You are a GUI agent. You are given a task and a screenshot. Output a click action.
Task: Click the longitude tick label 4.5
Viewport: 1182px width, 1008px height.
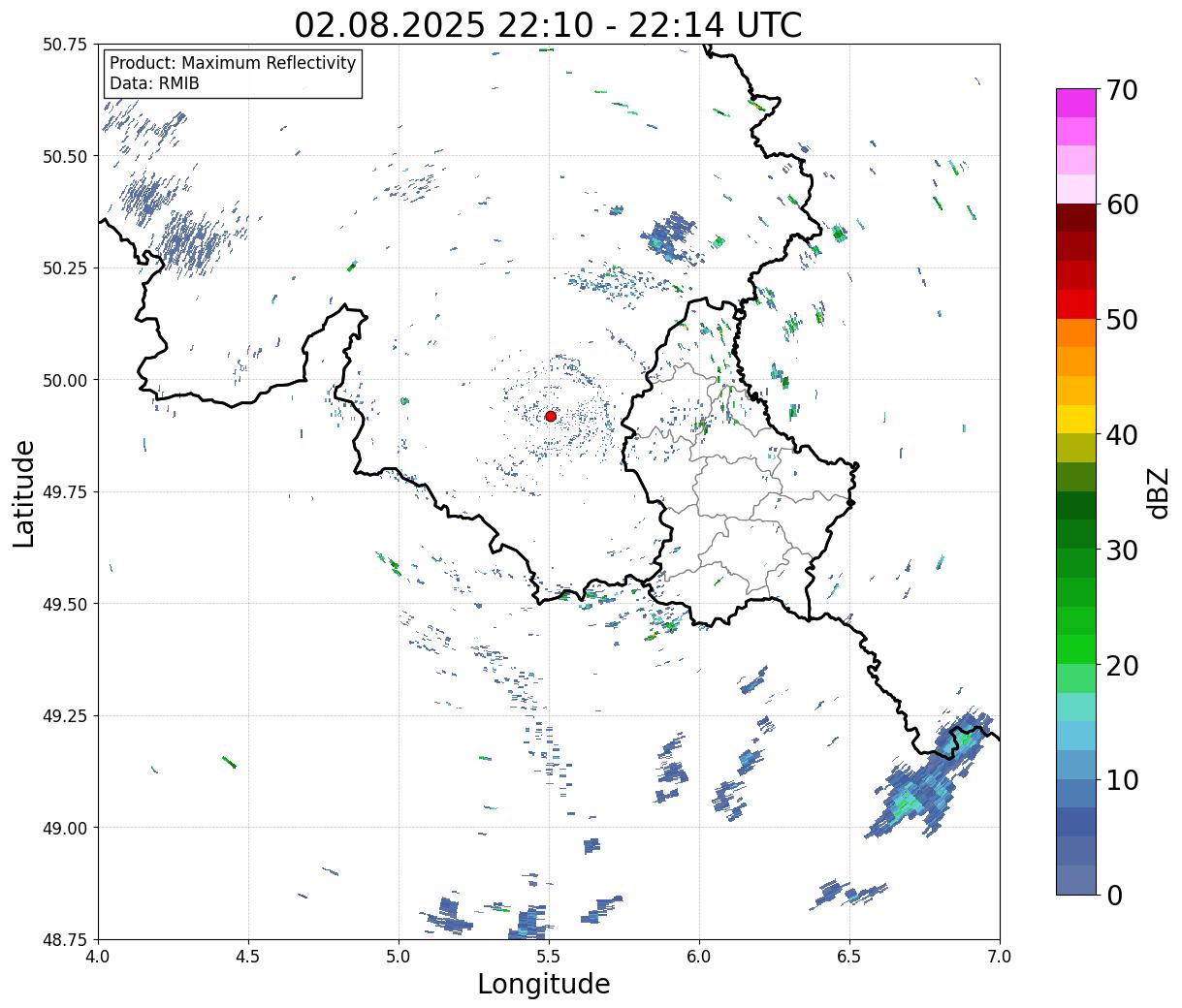click(248, 956)
